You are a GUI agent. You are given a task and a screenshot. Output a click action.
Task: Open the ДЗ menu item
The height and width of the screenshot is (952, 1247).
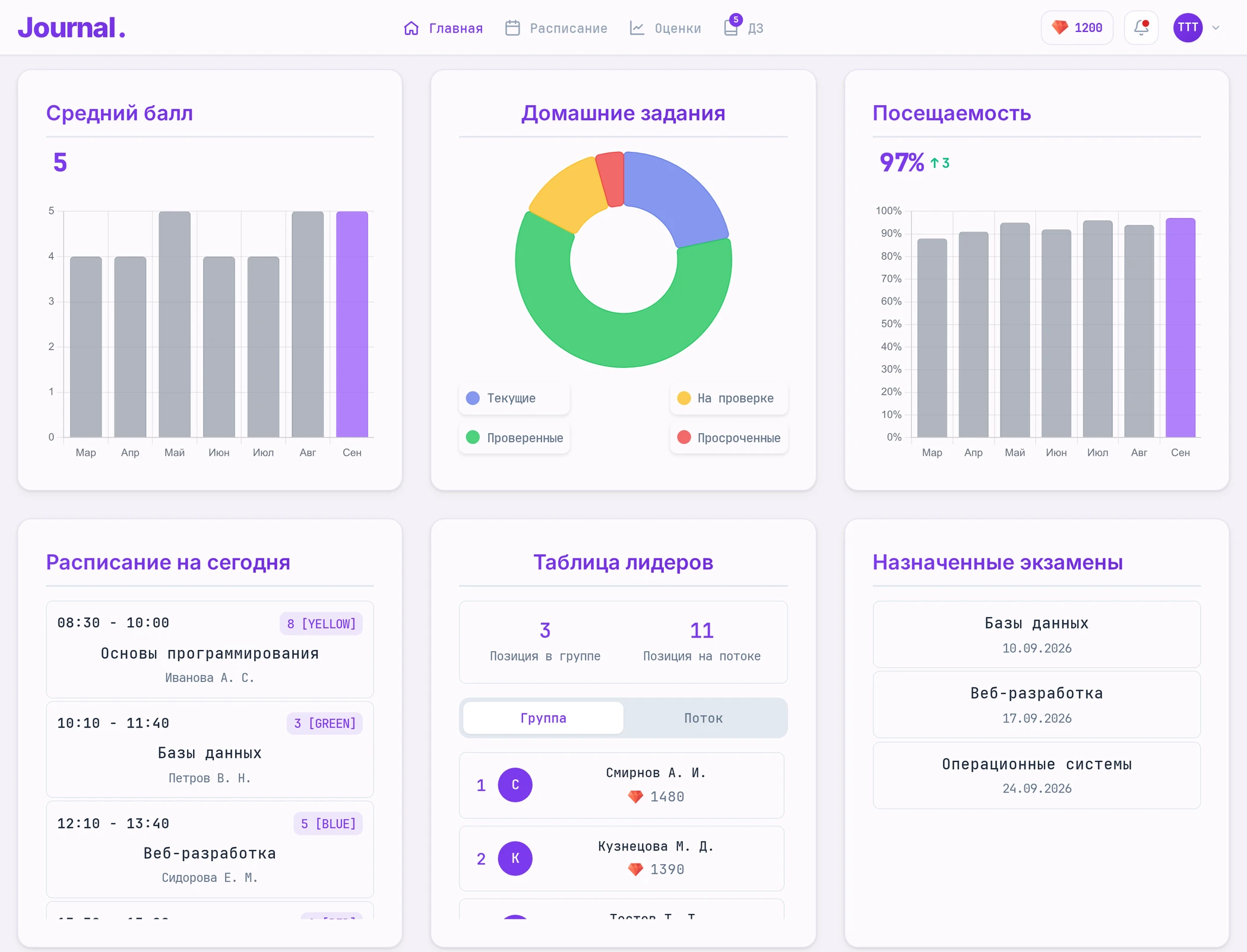click(x=744, y=27)
